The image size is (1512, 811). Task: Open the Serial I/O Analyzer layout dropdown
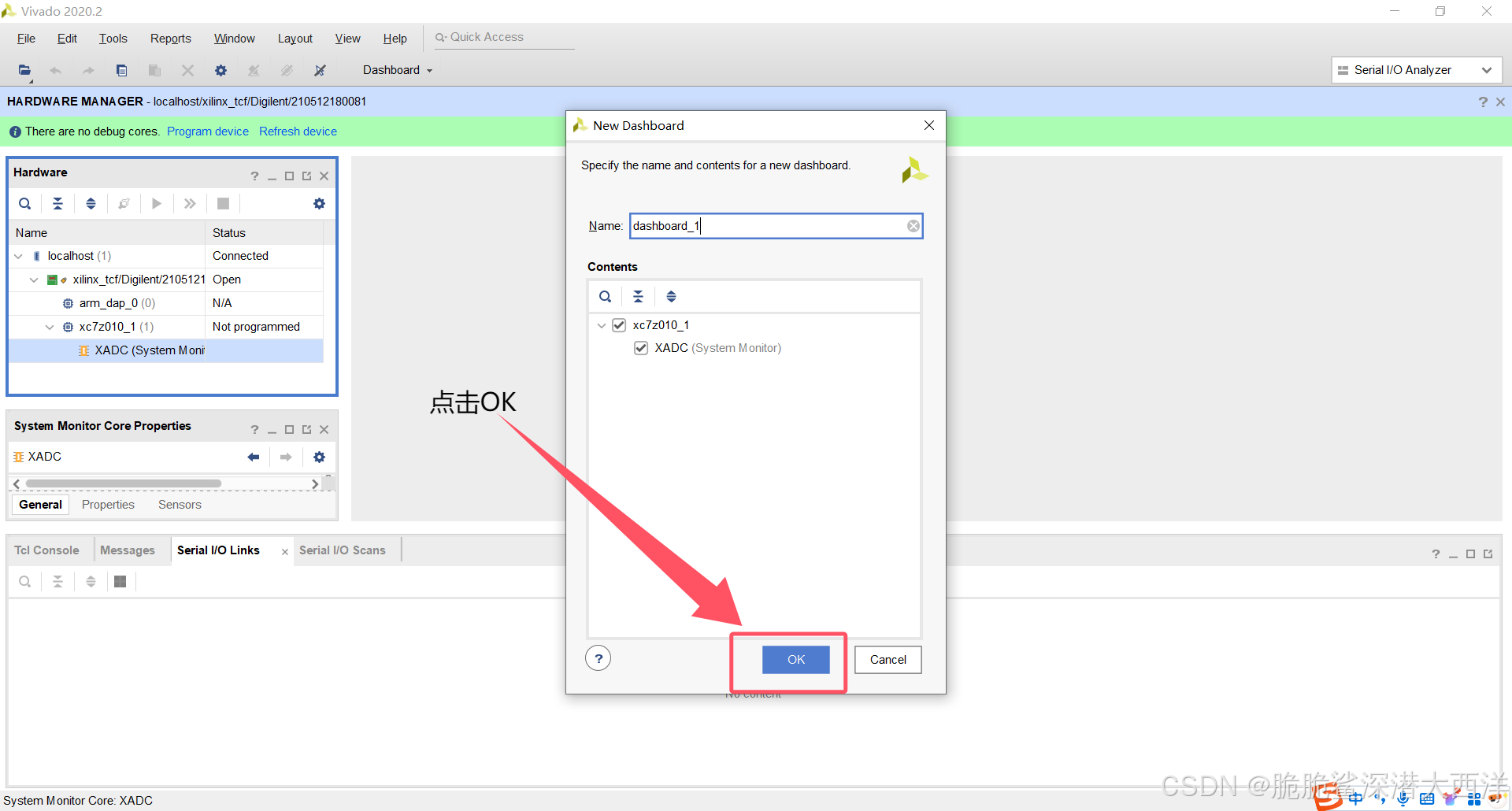click(1417, 70)
